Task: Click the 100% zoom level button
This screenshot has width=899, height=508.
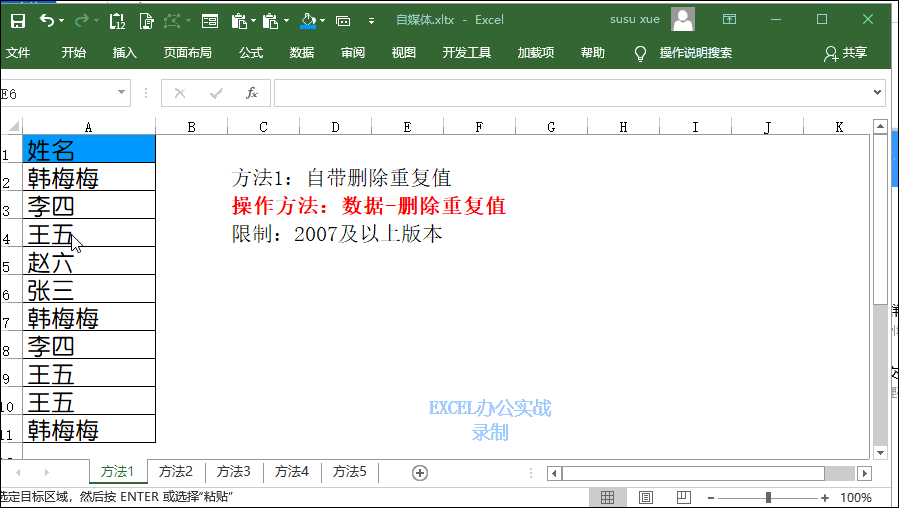Action: (856, 498)
